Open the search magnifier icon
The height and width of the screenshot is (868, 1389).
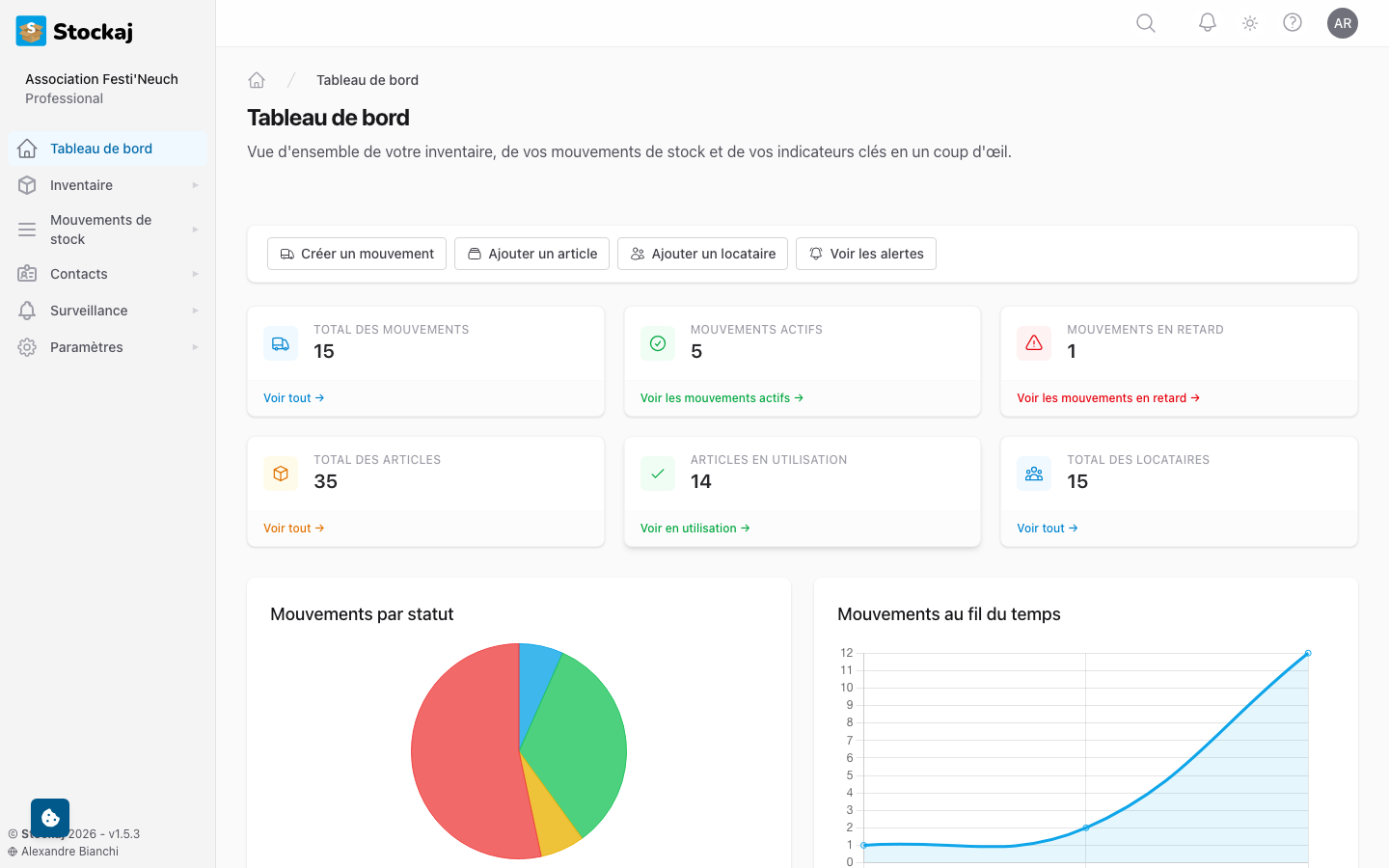pyautogui.click(x=1146, y=23)
